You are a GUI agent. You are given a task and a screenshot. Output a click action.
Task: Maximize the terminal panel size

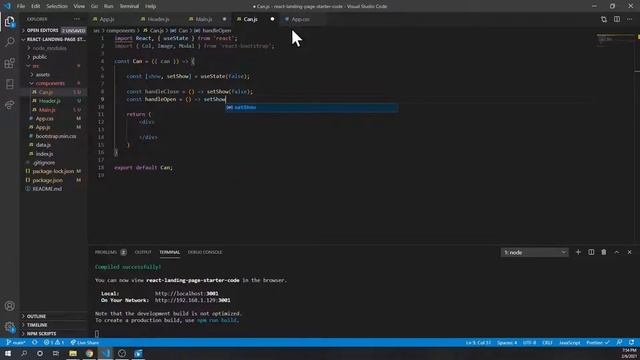617,252
